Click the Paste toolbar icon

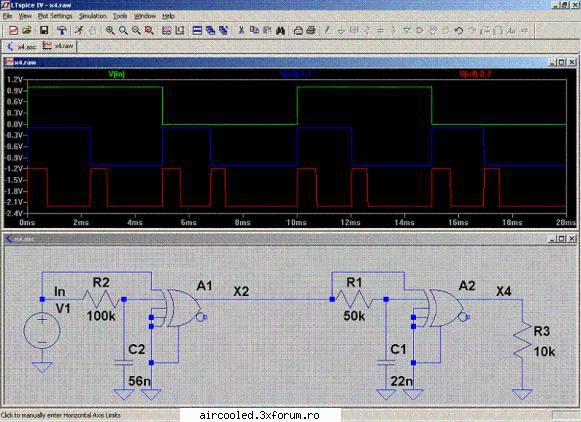click(267, 30)
